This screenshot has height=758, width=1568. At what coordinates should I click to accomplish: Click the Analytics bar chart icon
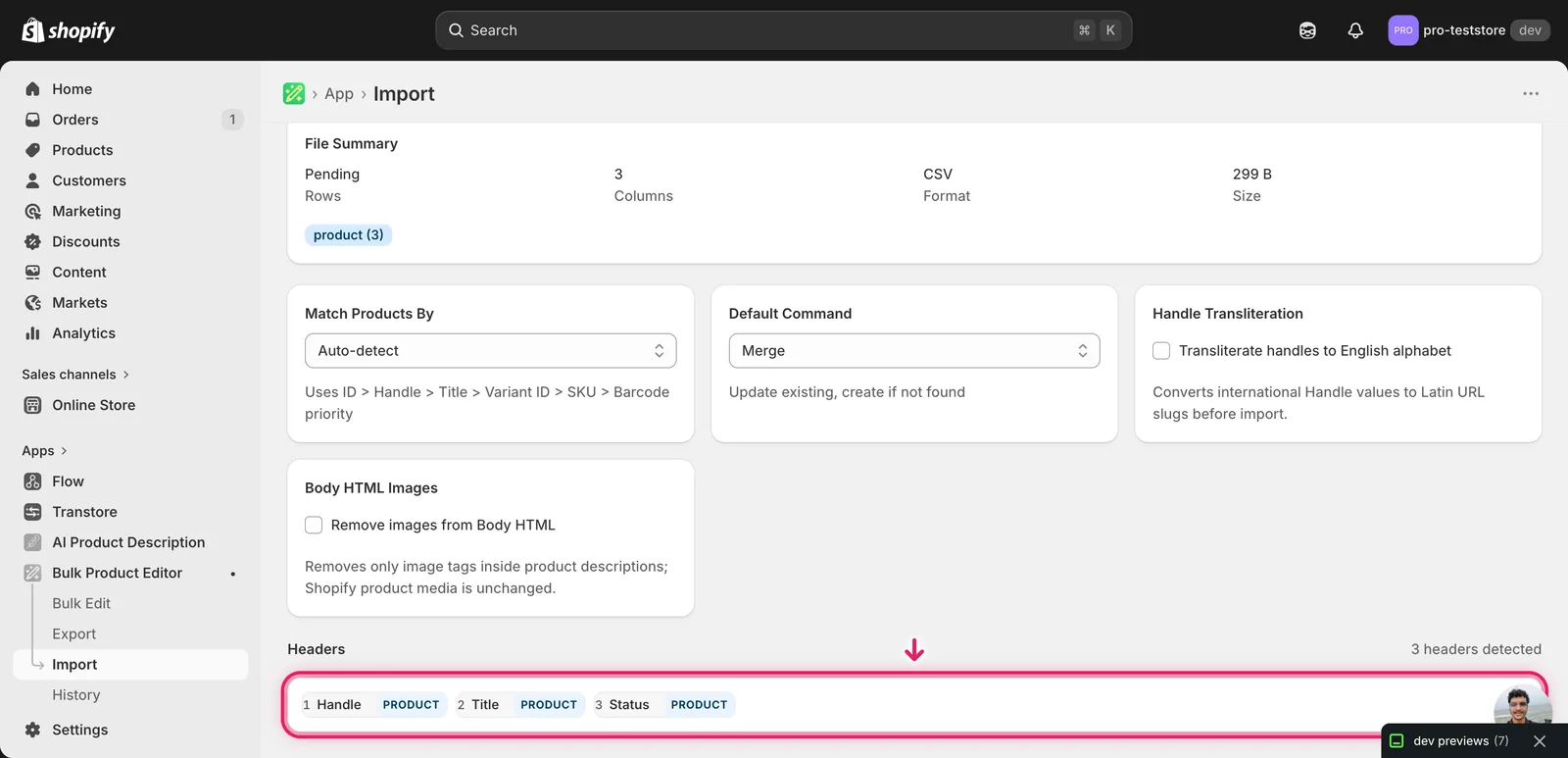pyautogui.click(x=32, y=333)
